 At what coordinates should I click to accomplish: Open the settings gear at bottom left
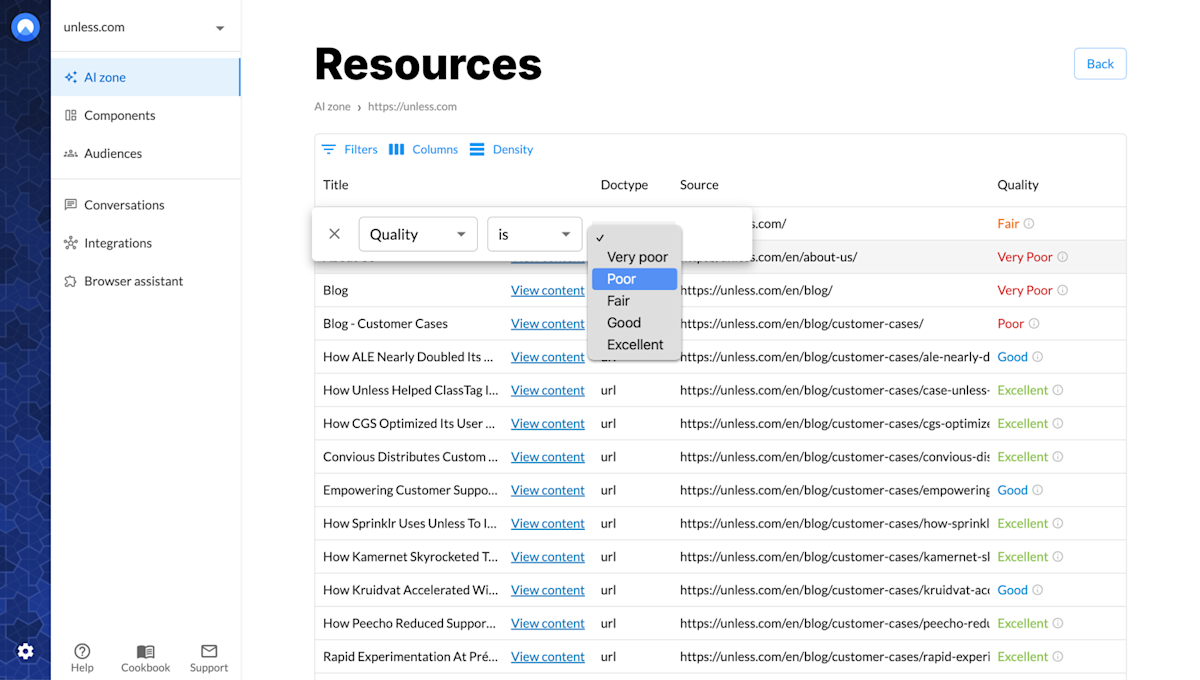click(25, 651)
